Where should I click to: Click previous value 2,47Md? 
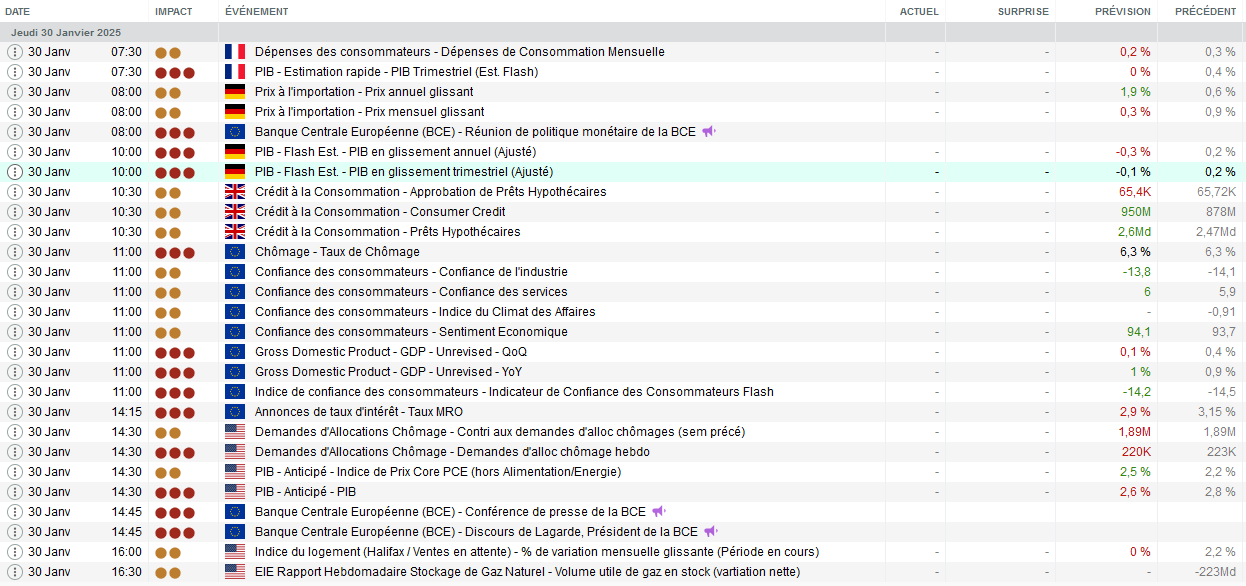(x=1216, y=232)
